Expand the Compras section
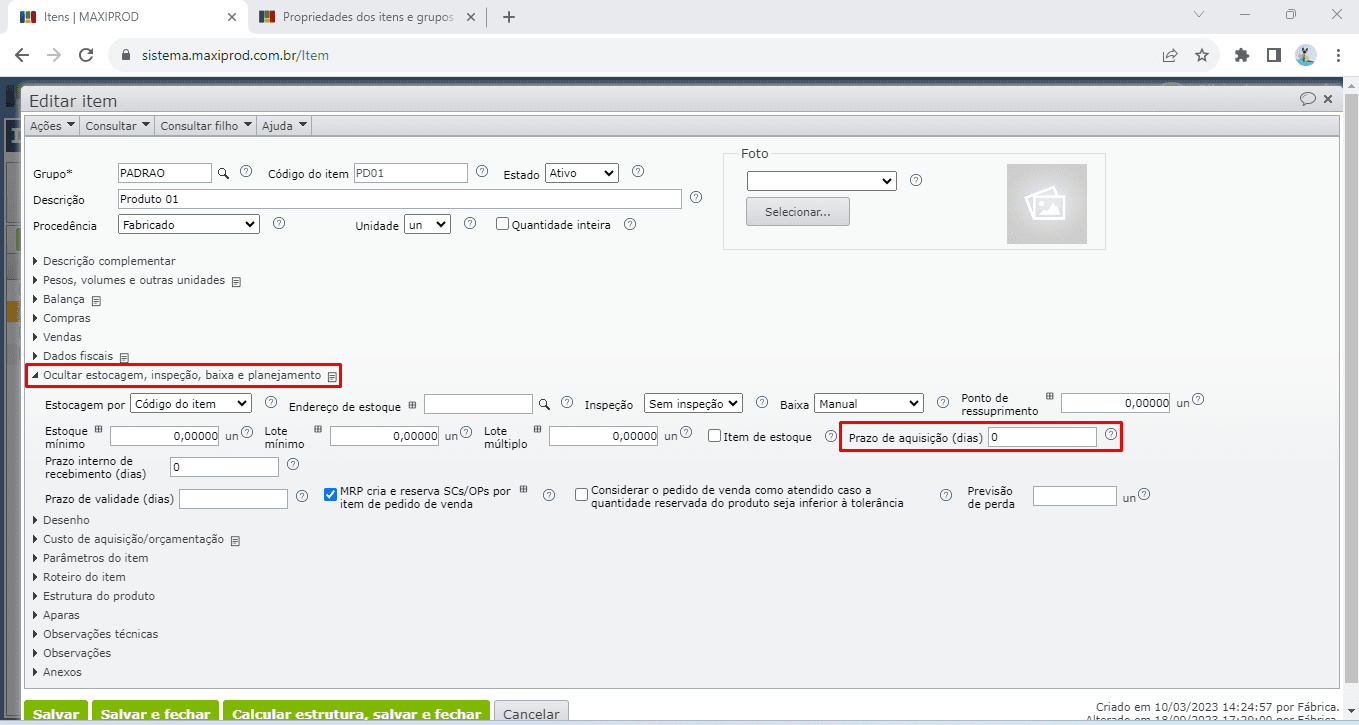 [62, 318]
